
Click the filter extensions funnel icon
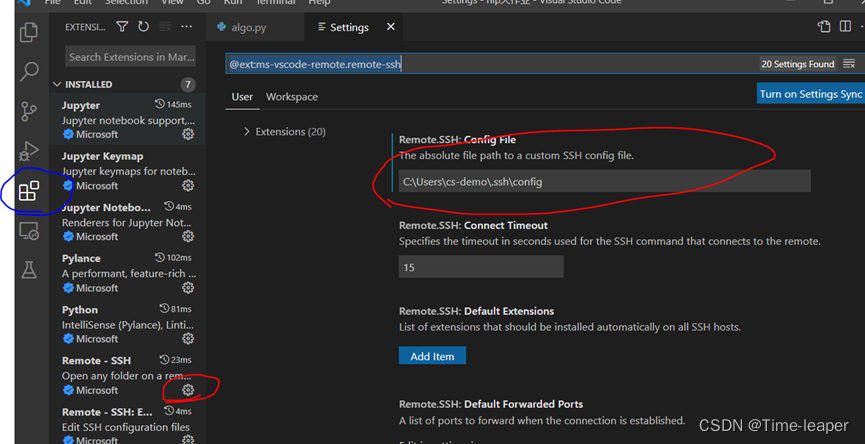coord(122,27)
